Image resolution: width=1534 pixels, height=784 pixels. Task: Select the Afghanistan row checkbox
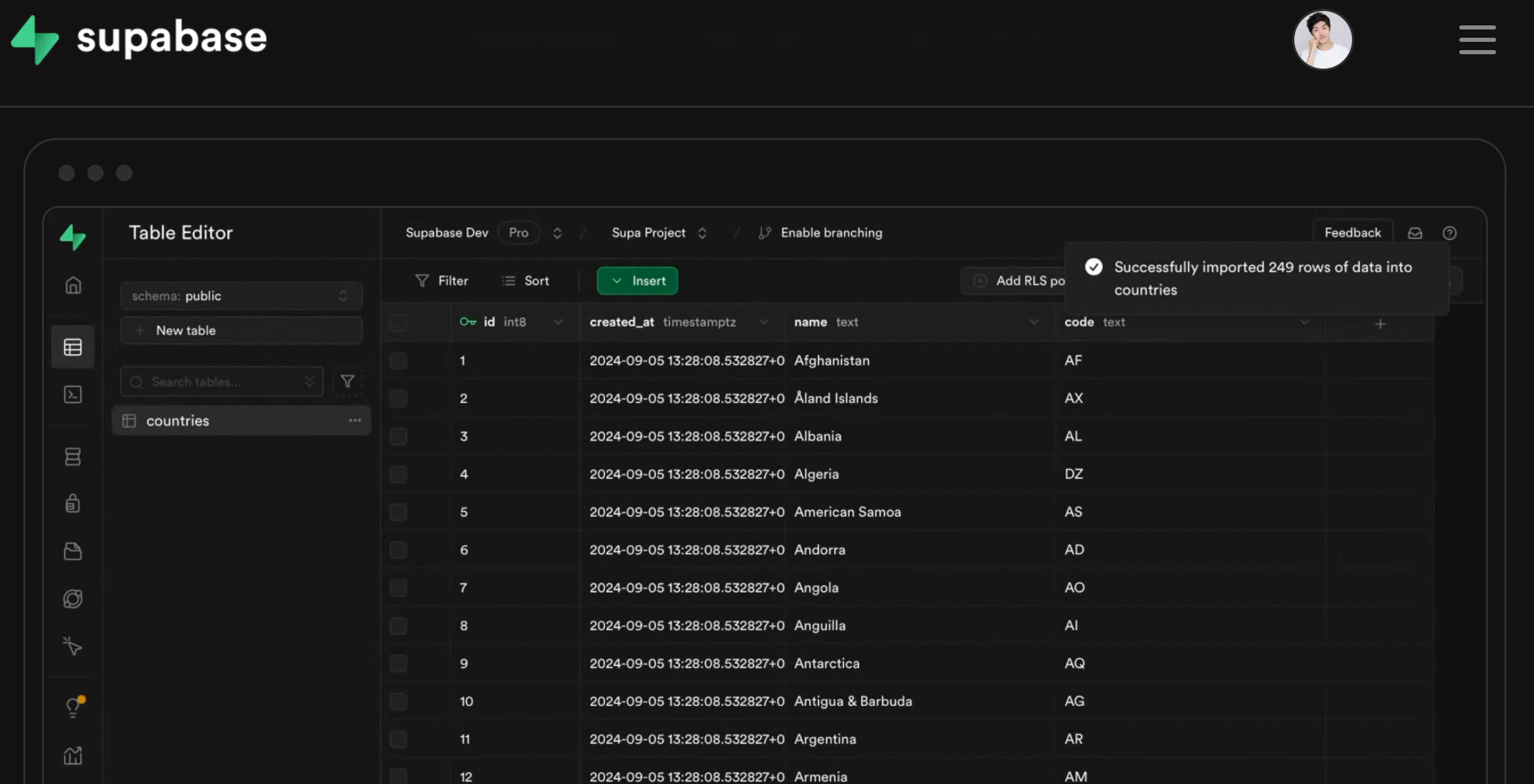point(398,360)
